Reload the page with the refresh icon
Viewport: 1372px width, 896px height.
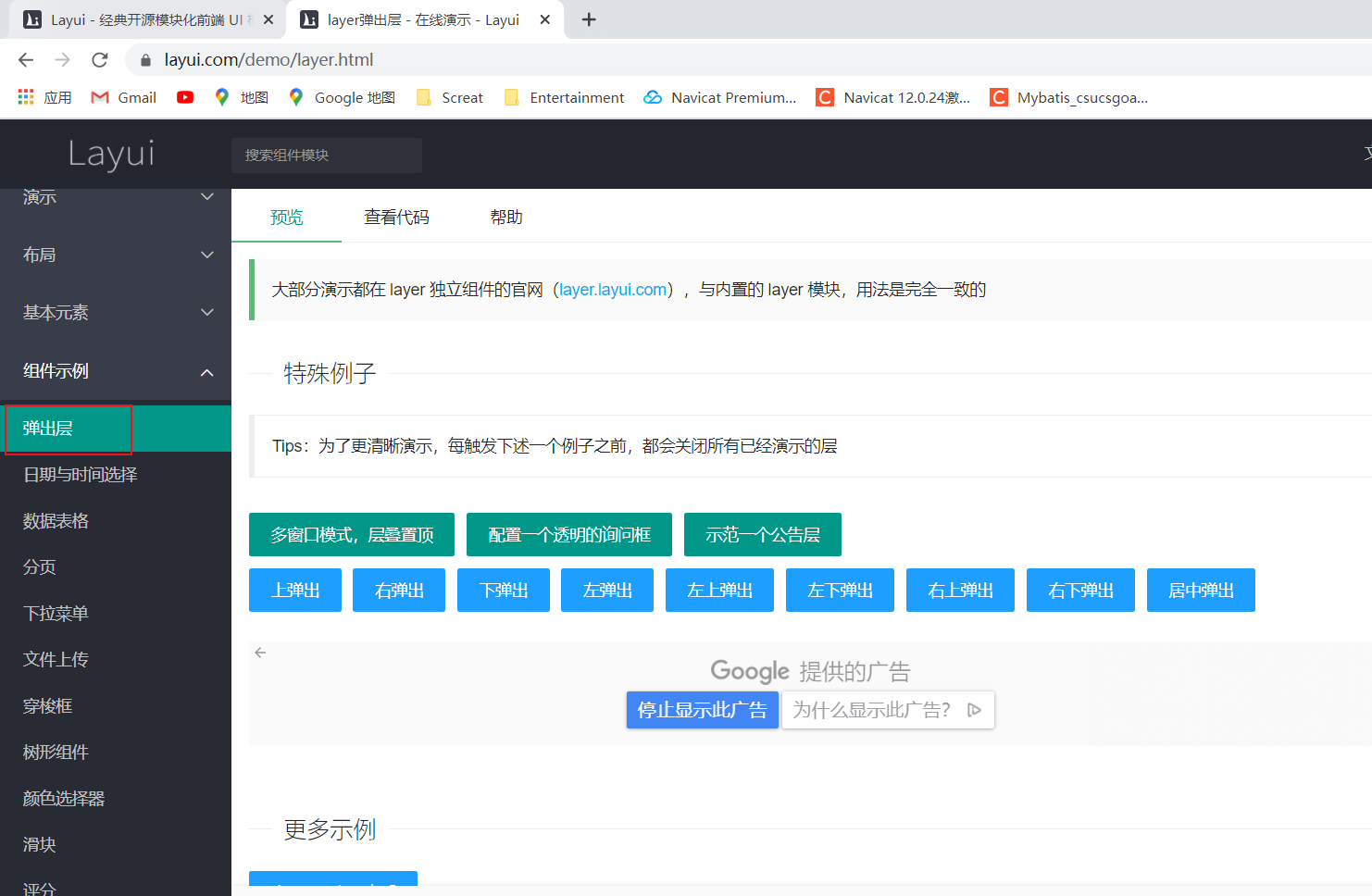tap(100, 58)
